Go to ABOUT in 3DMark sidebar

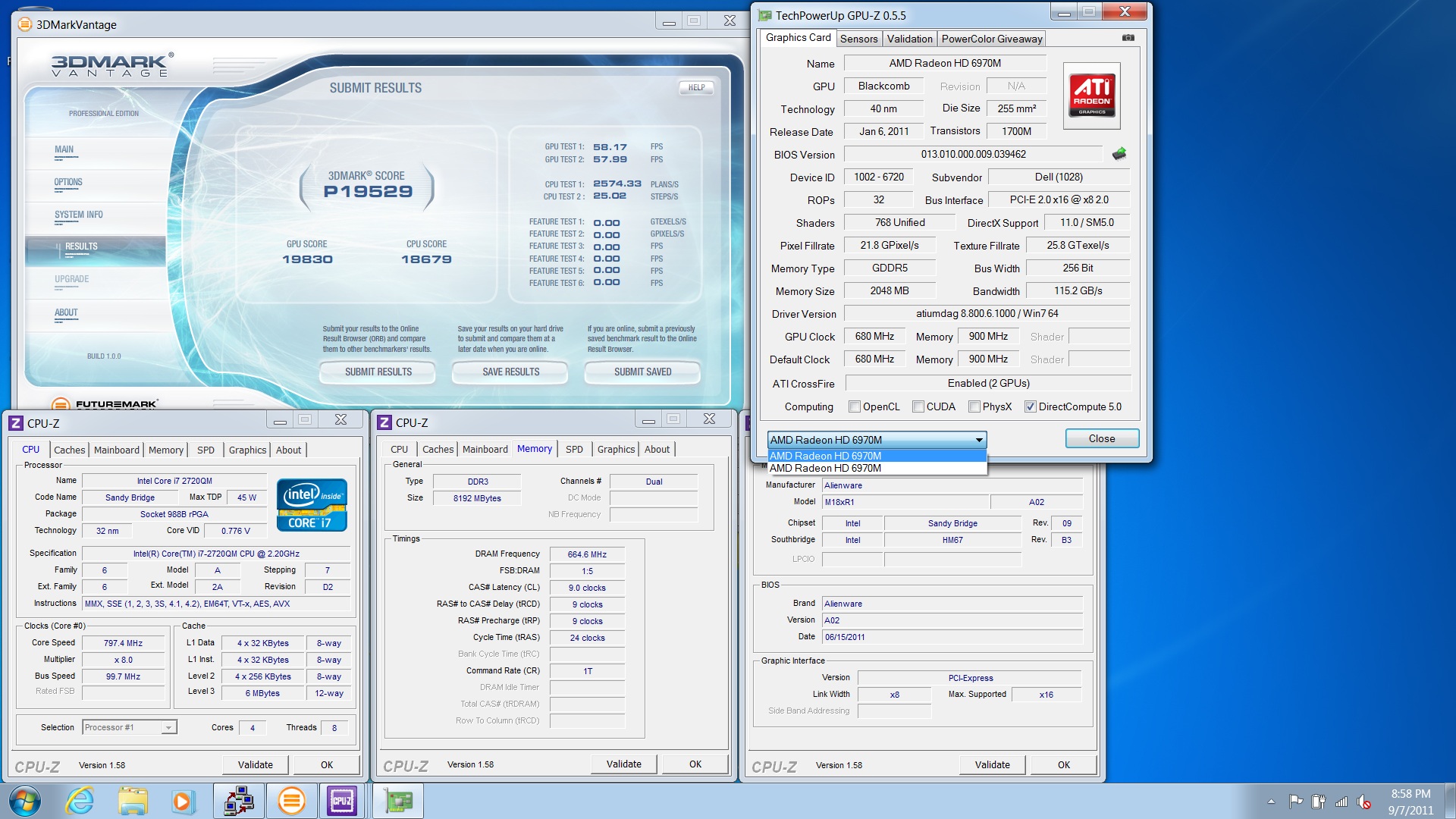coord(66,312)
